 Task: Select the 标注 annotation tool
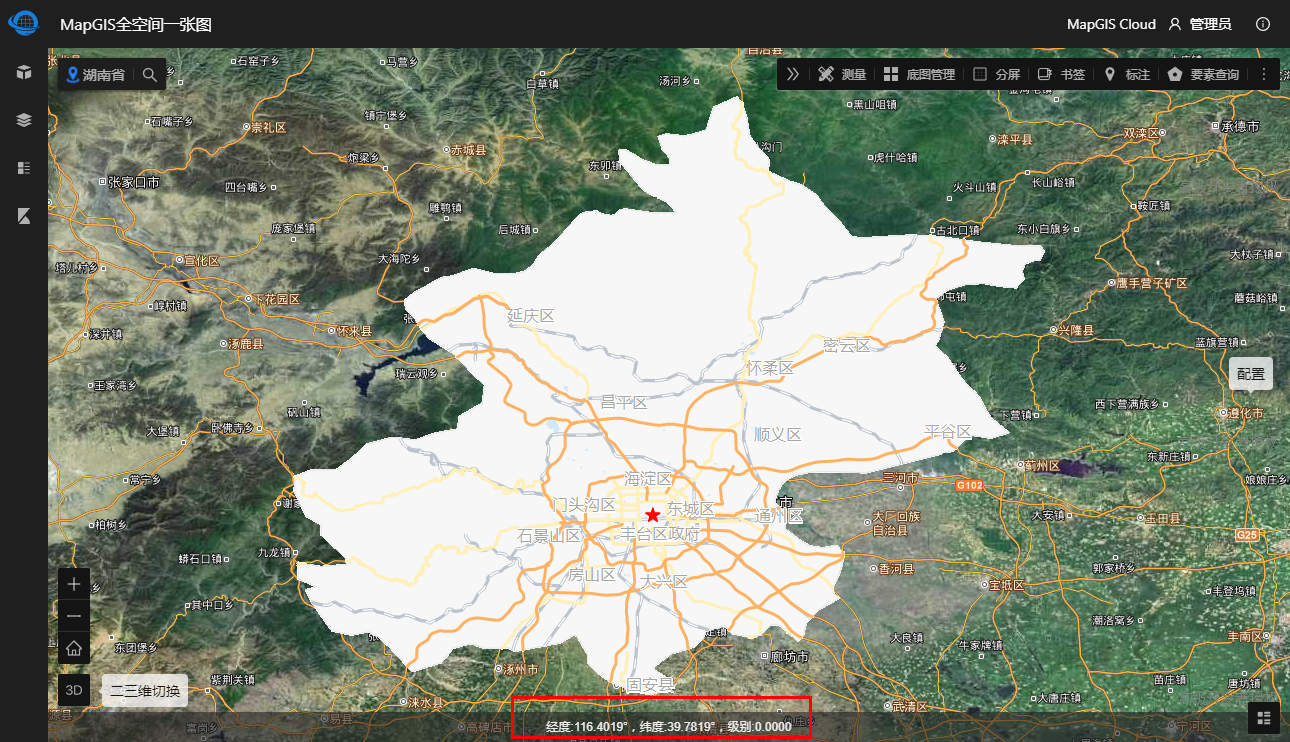tap(1127, 74)
